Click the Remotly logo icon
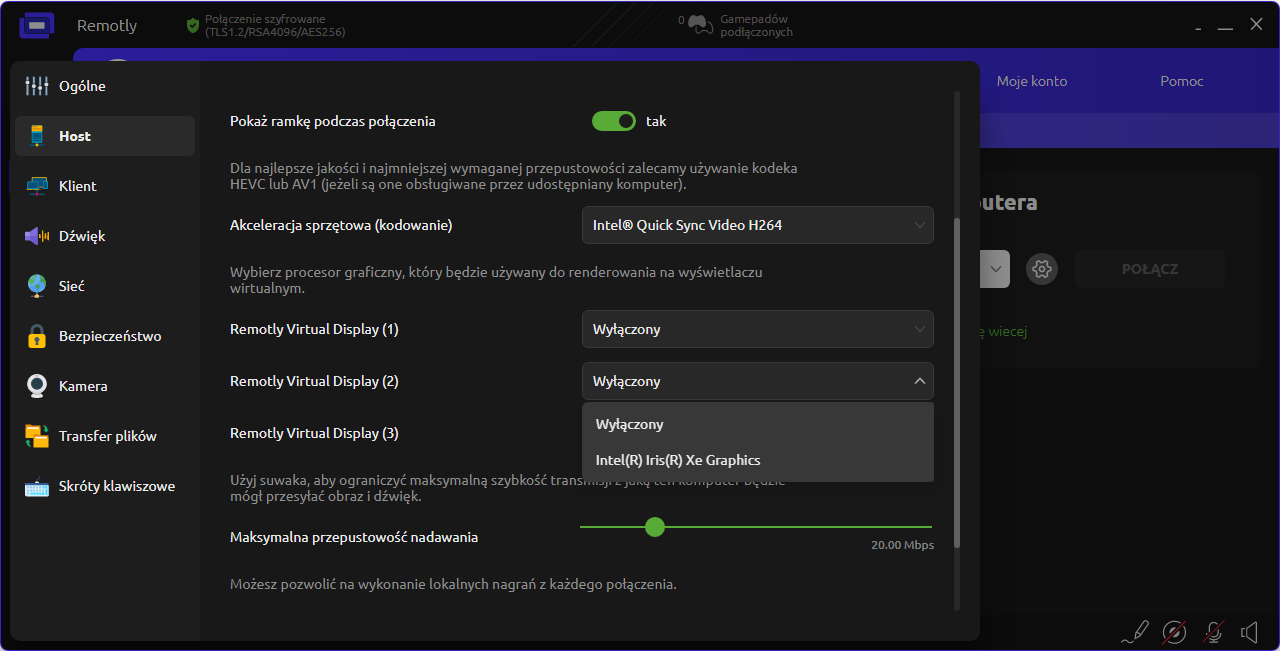This screenshot has height=651, width=1280. pyautogui.click(x=37, y=25)
